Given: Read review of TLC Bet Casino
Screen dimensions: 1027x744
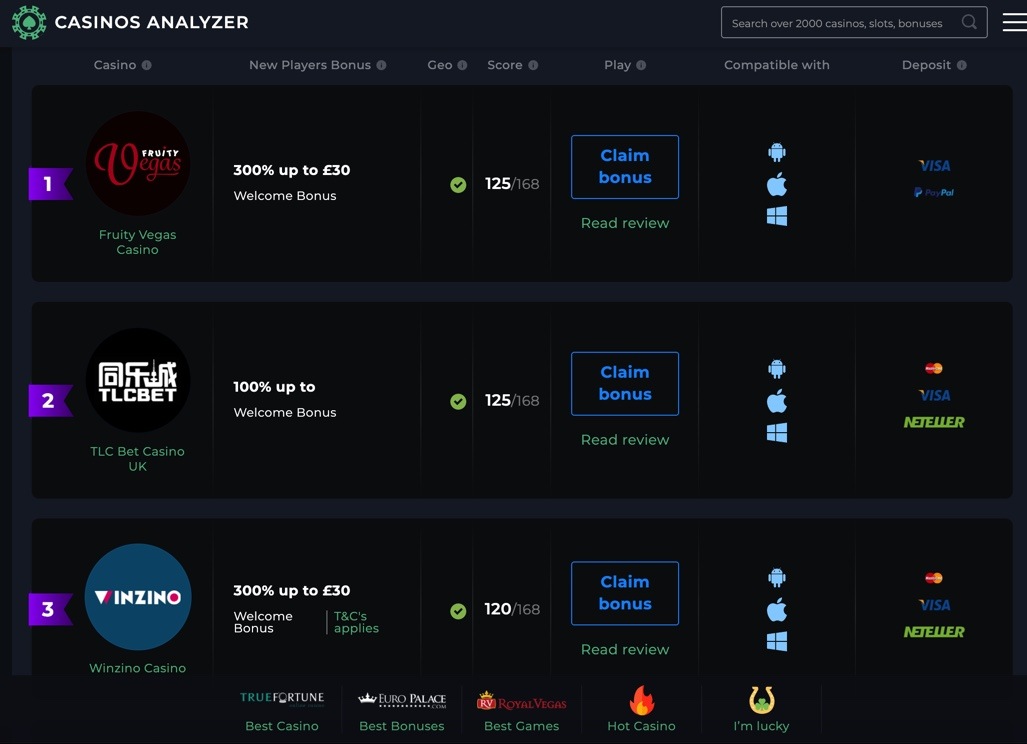Looking at the screenshot, I should coord(625,440).
